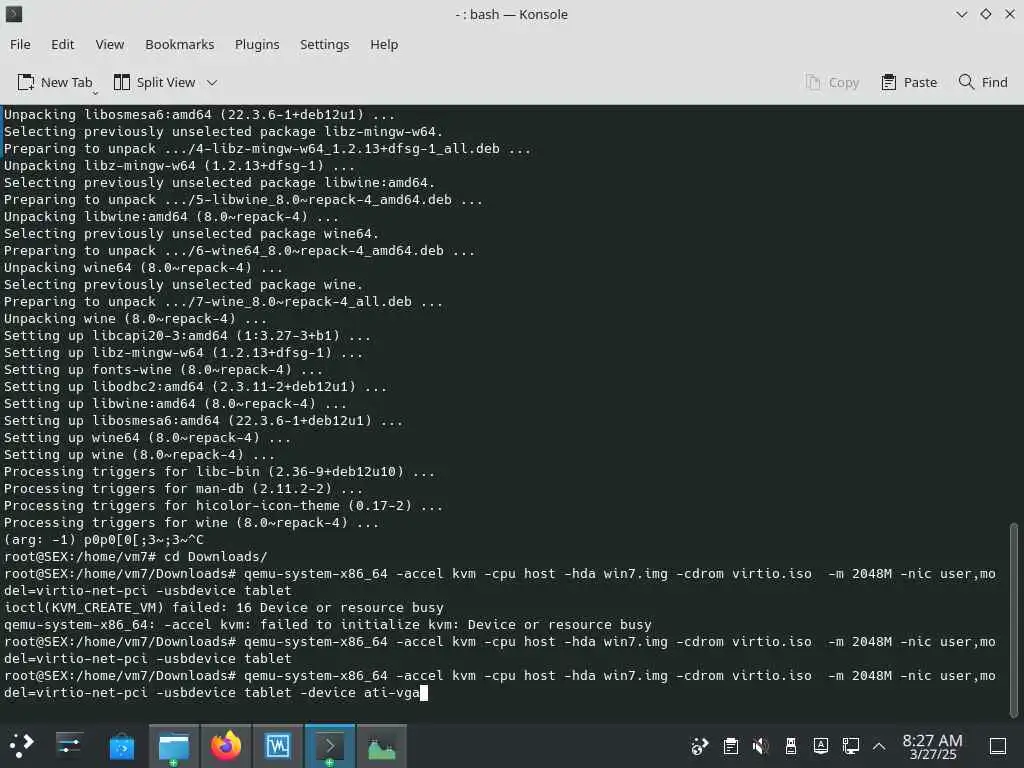1024x768 pixels.
Task: Click the Find toolbar button
Action: [x=983, y=82]
